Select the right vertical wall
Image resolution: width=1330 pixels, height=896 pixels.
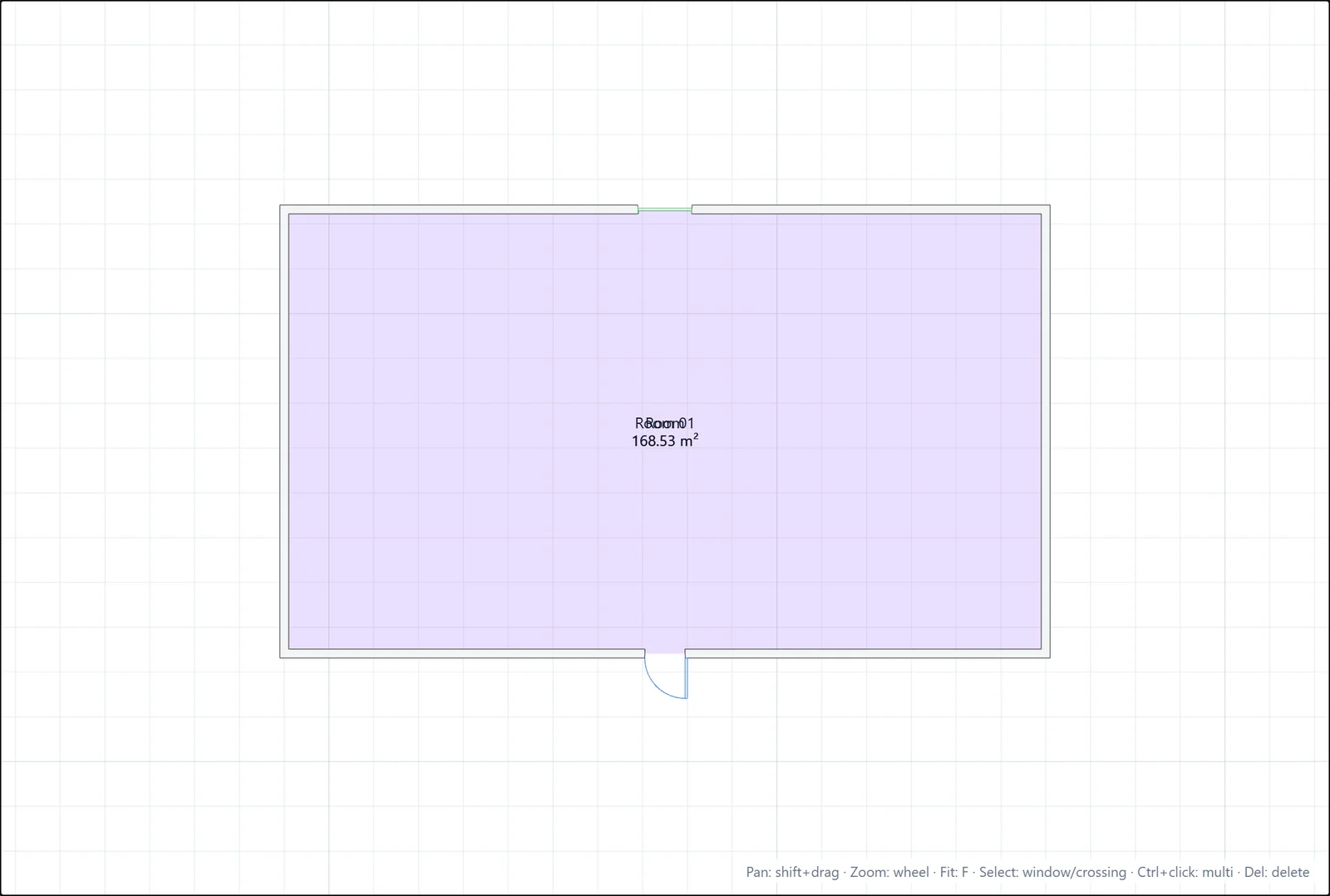(1046, 431)
